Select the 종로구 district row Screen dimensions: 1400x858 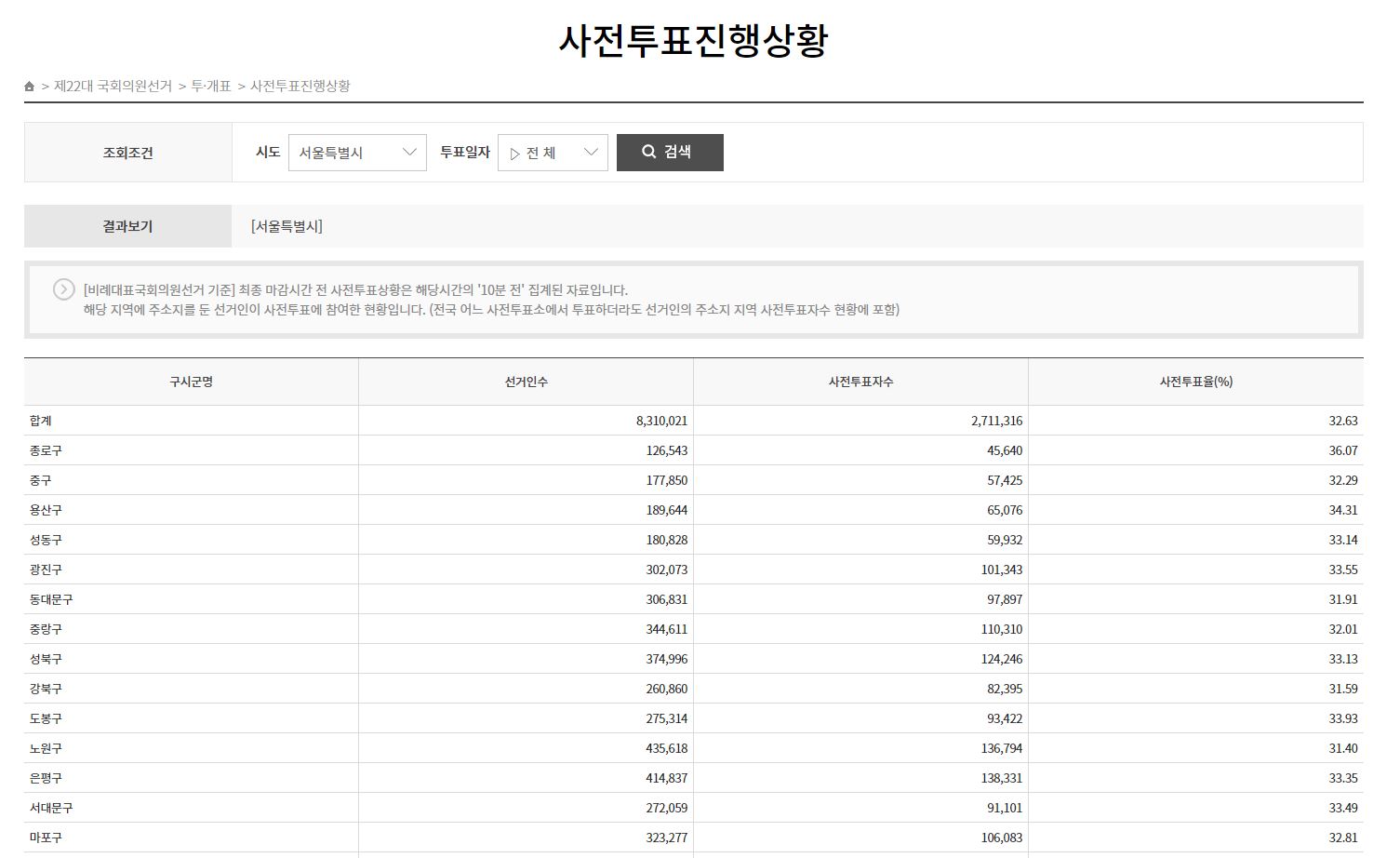[44, 449]
